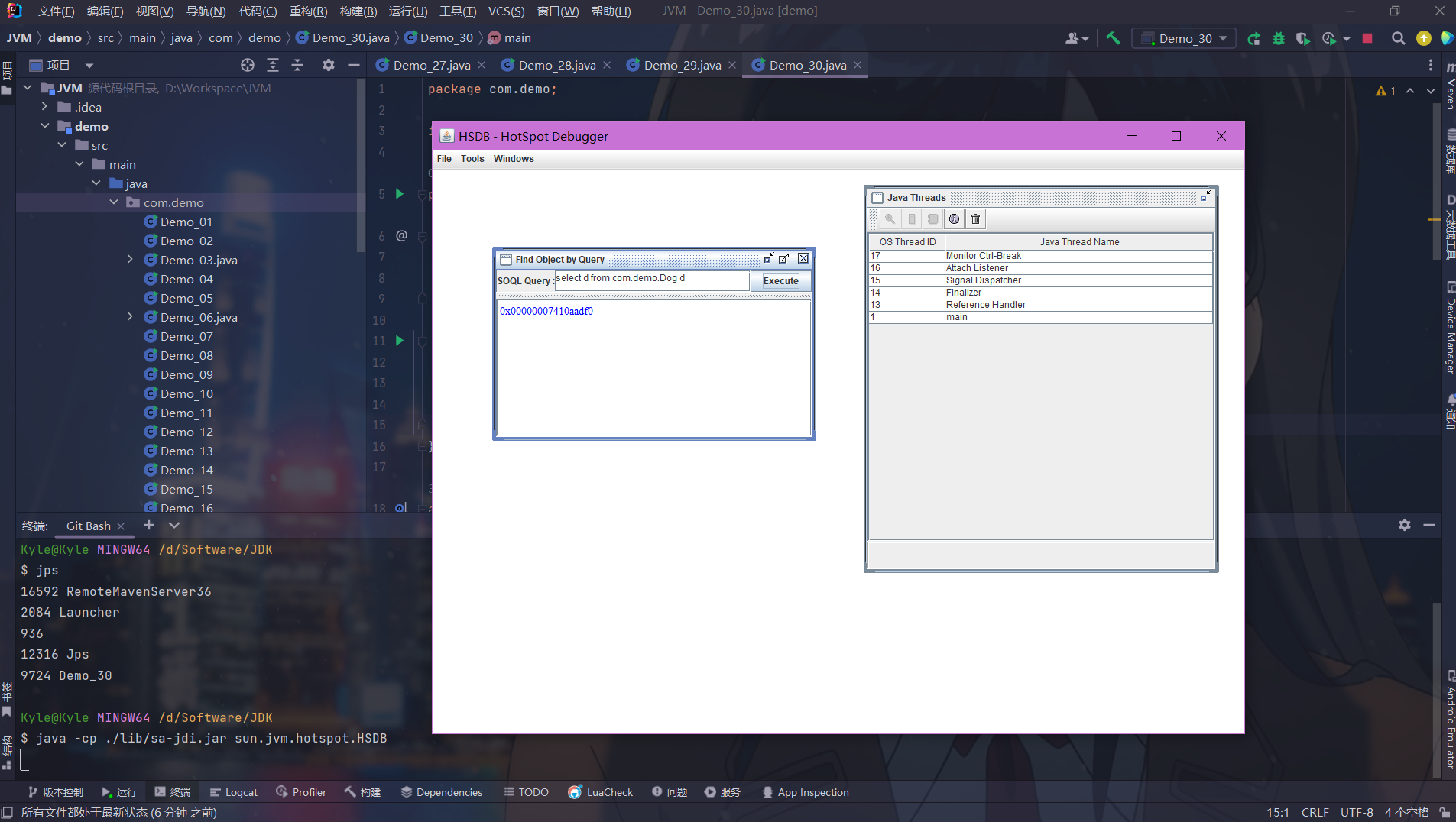1456x822 pixels.
Task: Open the Windows menu in HSDB
Action: pyautogui.click(x=513, y=159)
